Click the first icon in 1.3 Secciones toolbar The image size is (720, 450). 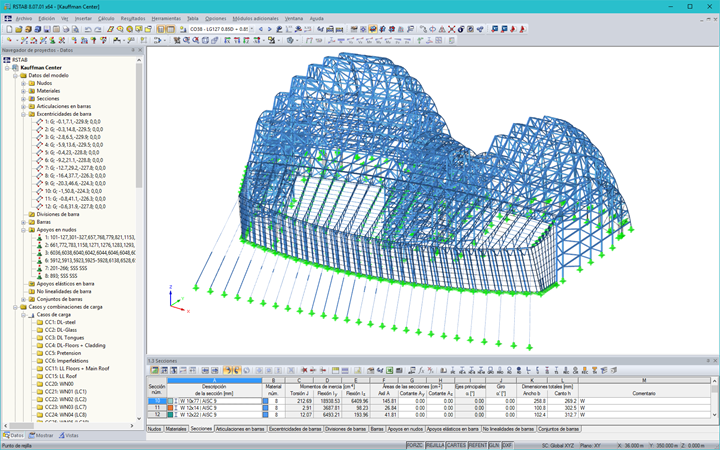[x=155, y=370]
